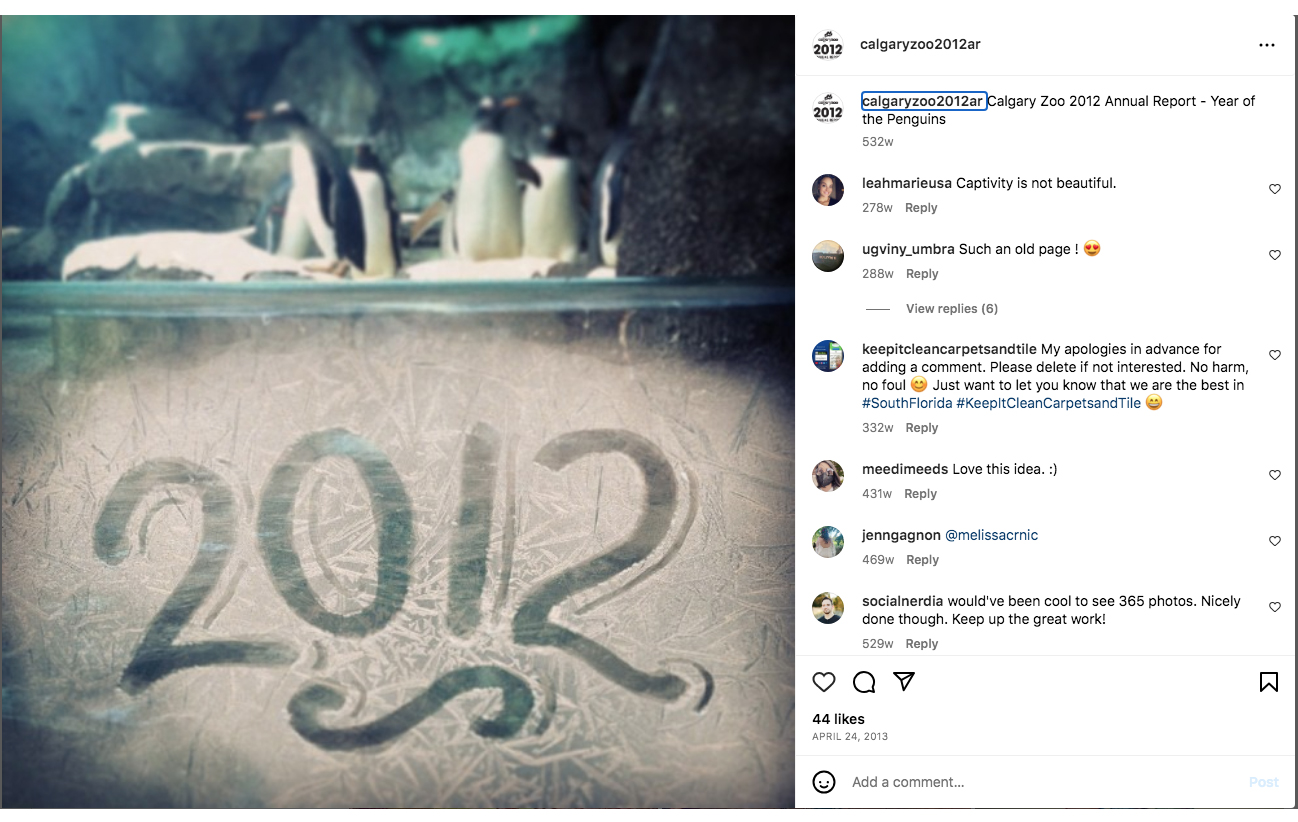Like ugviny_umbra's comment heart
The width and height of the screenshot is (1298, 822).
tap(1275, 255)
